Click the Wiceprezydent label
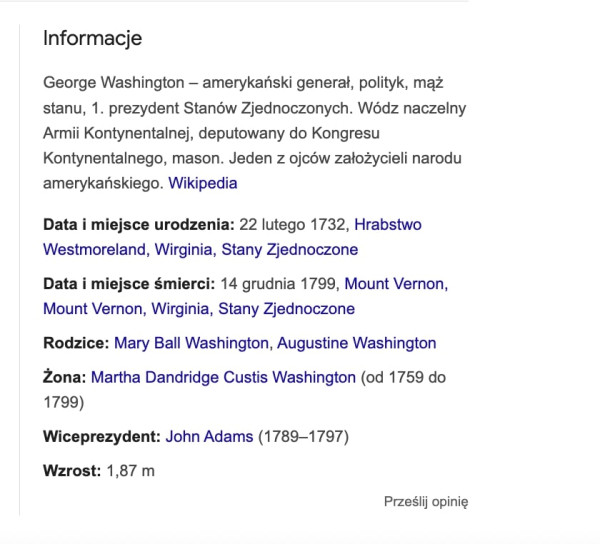The image size is (600, 544). [102, 437]
